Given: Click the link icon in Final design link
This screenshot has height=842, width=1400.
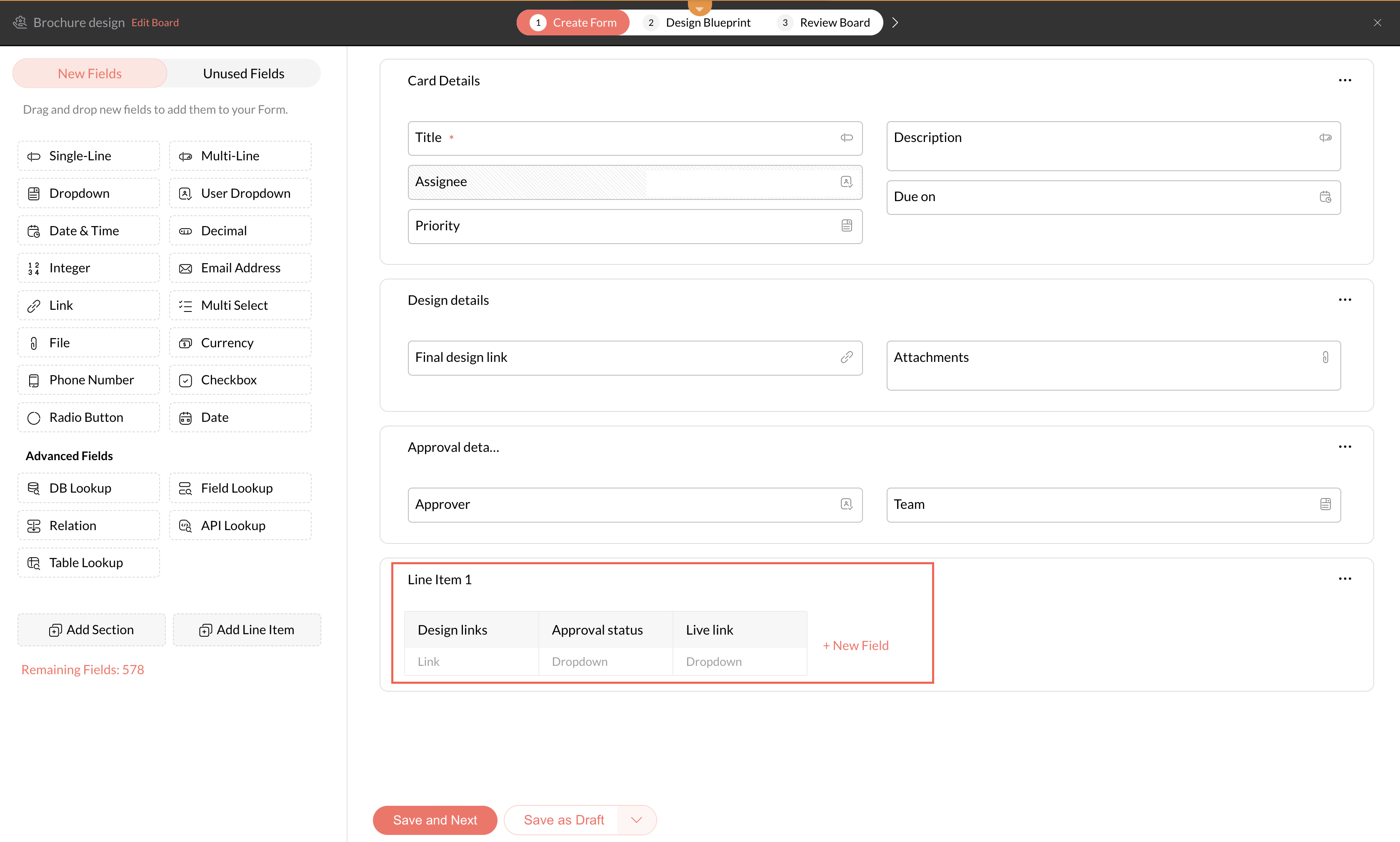Looking at the screenshot, I should coord(846,357).
